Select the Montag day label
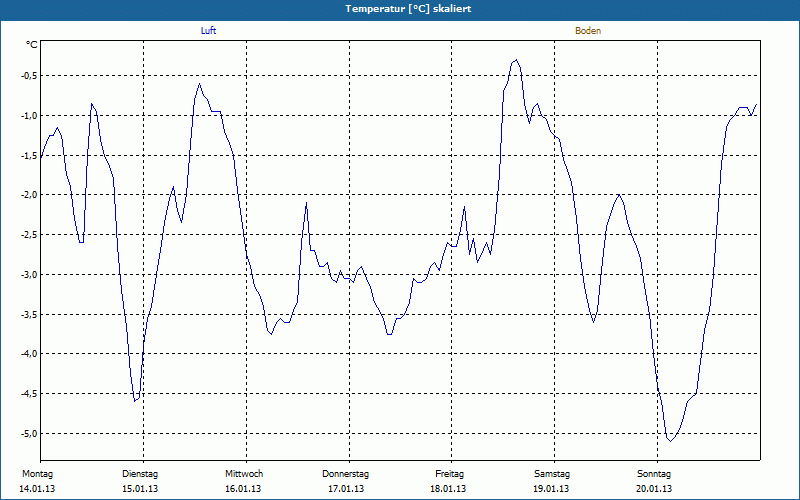Image resolution: width=800 pixels, height=500 pixels. (37, 474)
